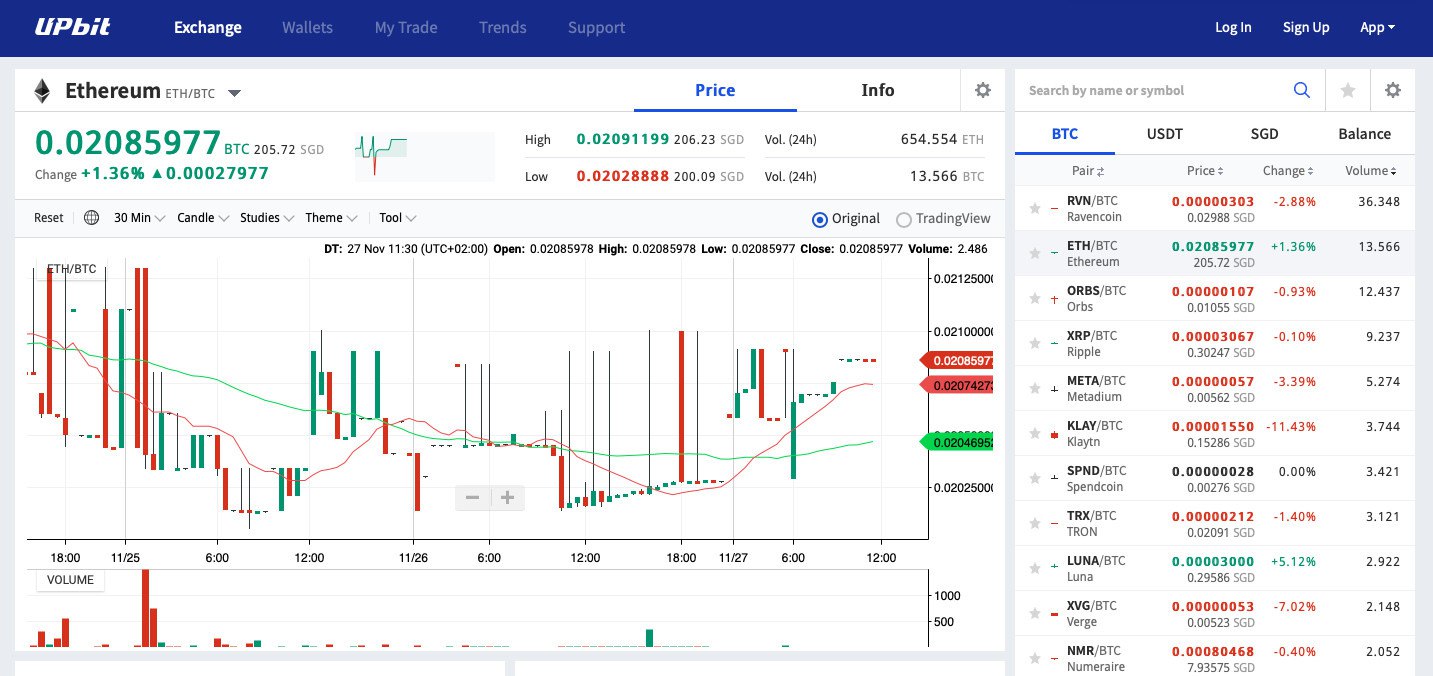The height and width of the screenshot is (676, 1433).
Task: Click the 0.0204695 green marker on price axis
Action: click(956, 441)
